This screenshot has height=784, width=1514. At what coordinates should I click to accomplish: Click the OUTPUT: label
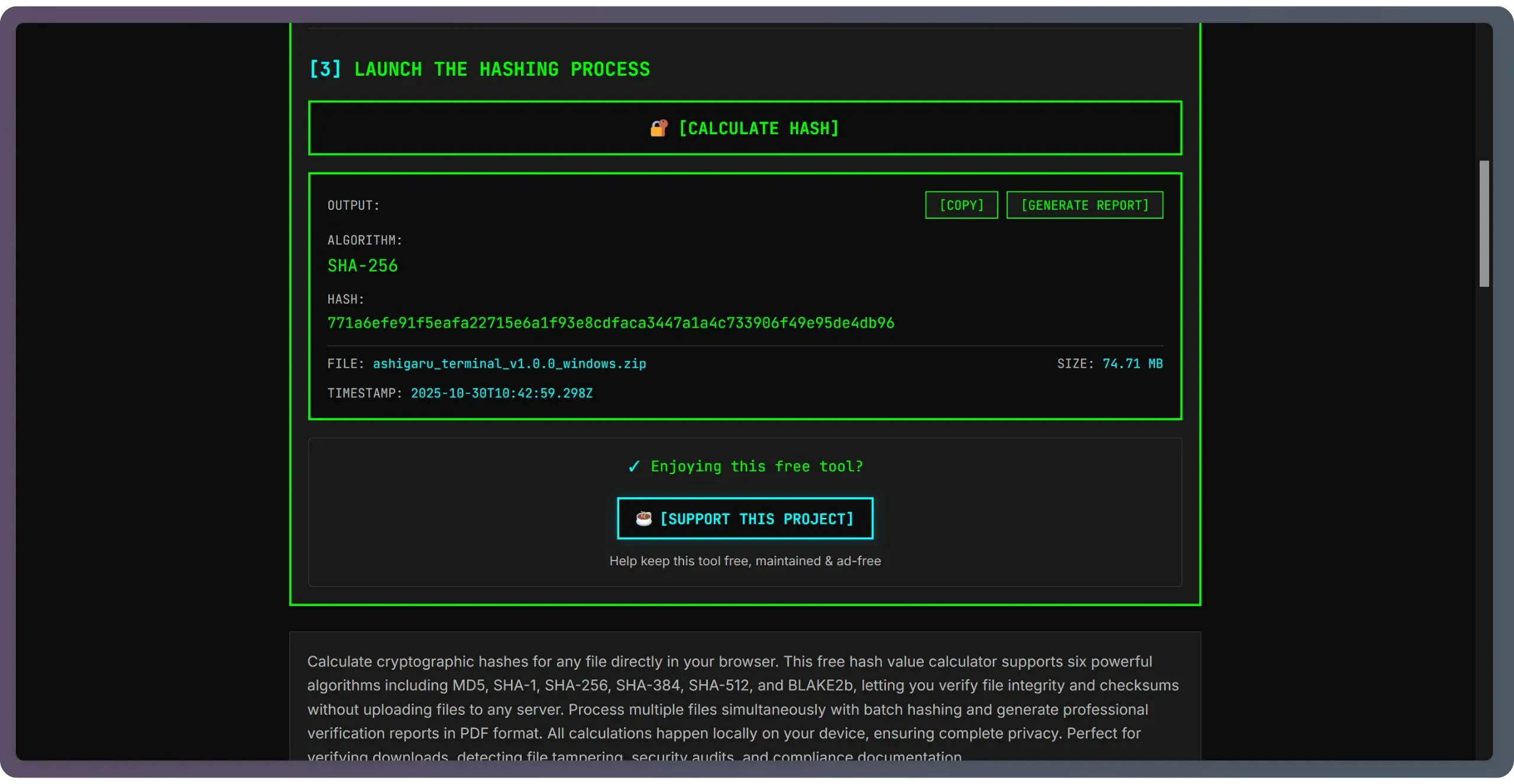pyautogui.click(x=353, y=205)
